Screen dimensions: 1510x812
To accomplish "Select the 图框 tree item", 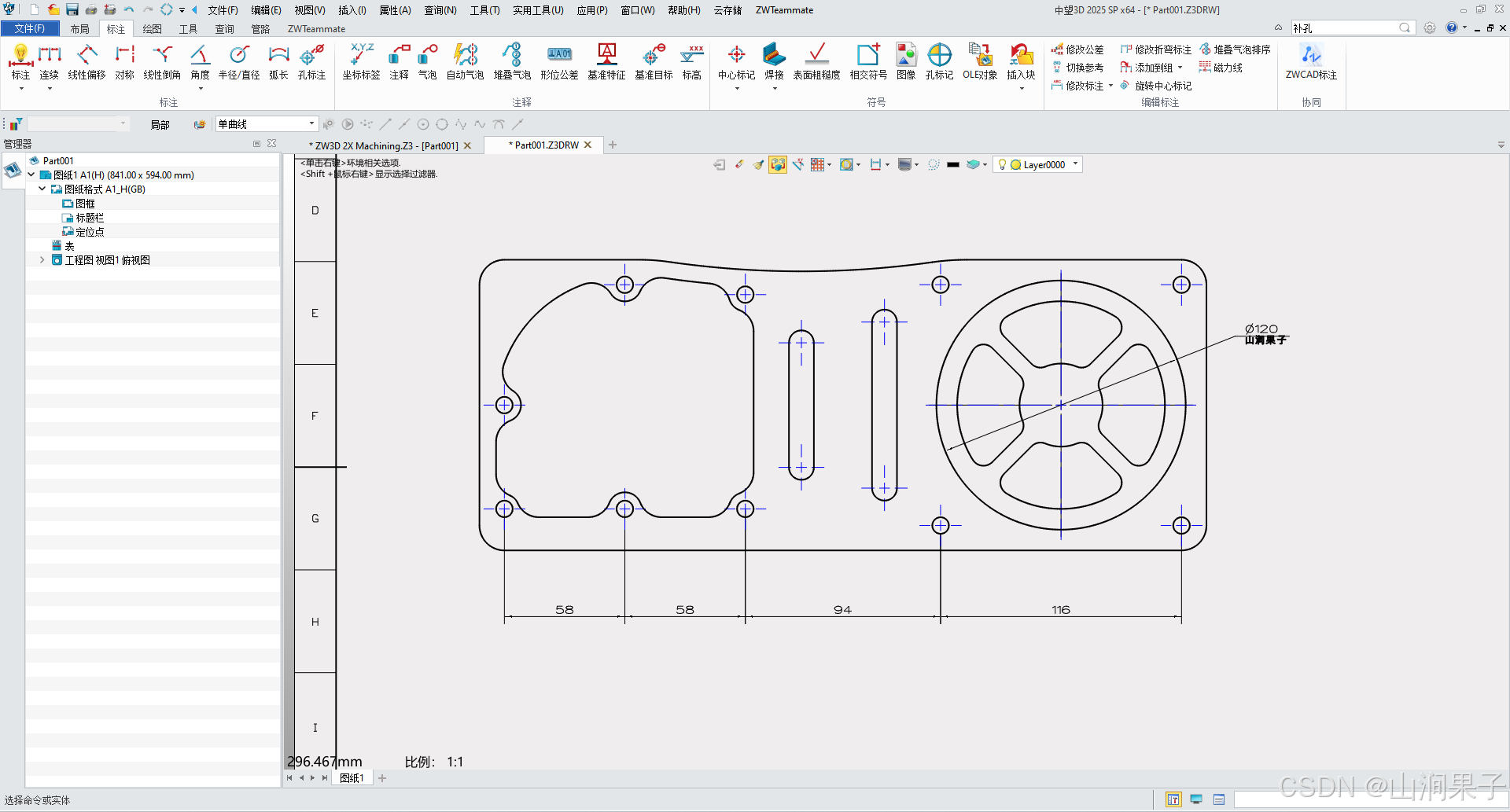I will 85,204.
